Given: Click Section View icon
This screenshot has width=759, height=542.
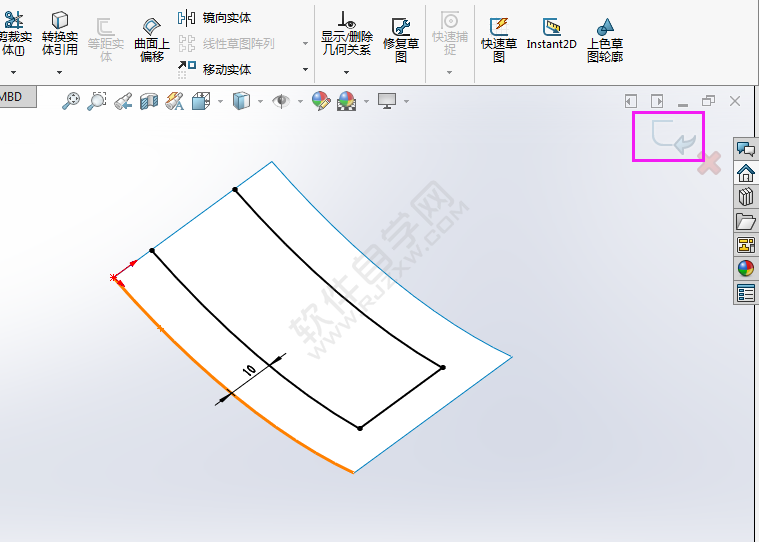Looking at the screenshot, I should click(149, 101).
